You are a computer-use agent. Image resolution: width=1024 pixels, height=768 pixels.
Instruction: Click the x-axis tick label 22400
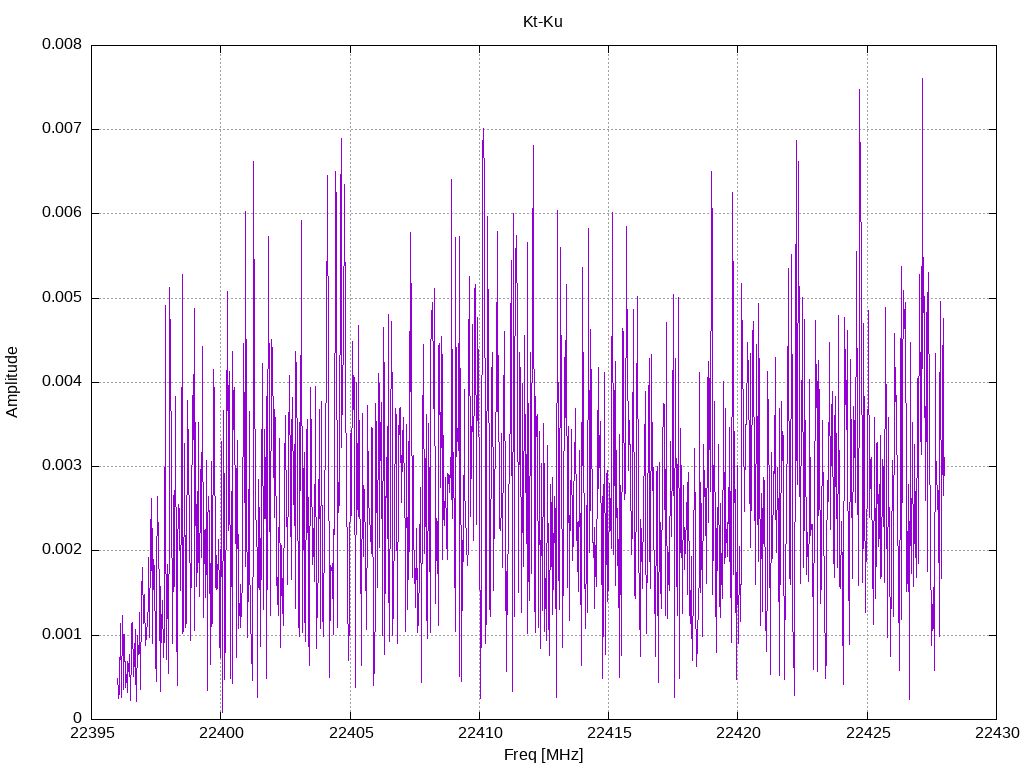(x=221, y=733)
